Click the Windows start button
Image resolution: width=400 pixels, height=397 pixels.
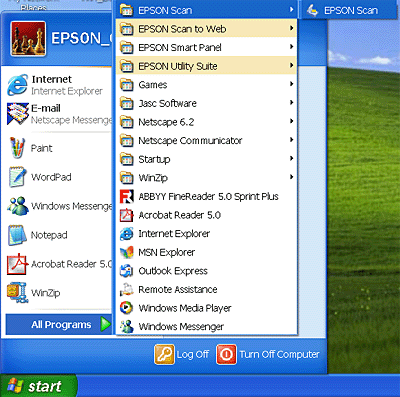38,386
